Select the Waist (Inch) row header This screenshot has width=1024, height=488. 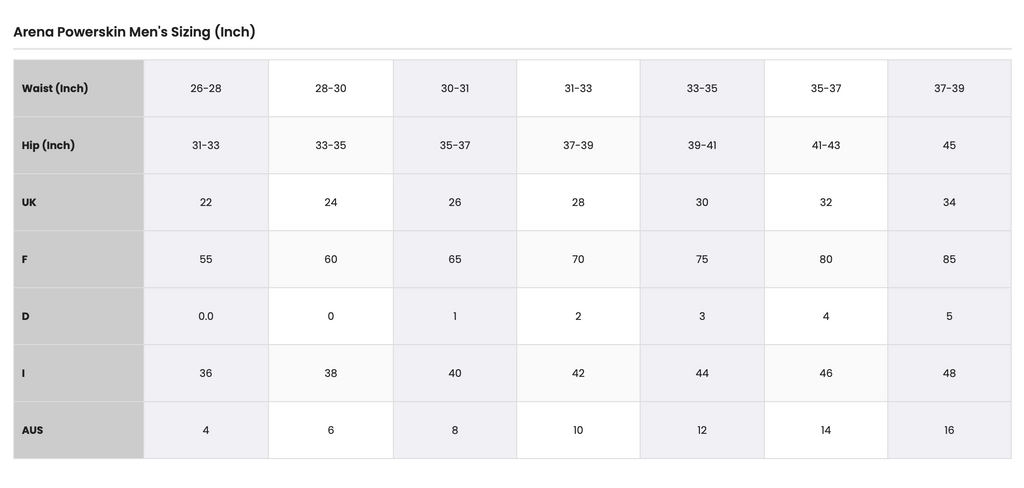78,88
